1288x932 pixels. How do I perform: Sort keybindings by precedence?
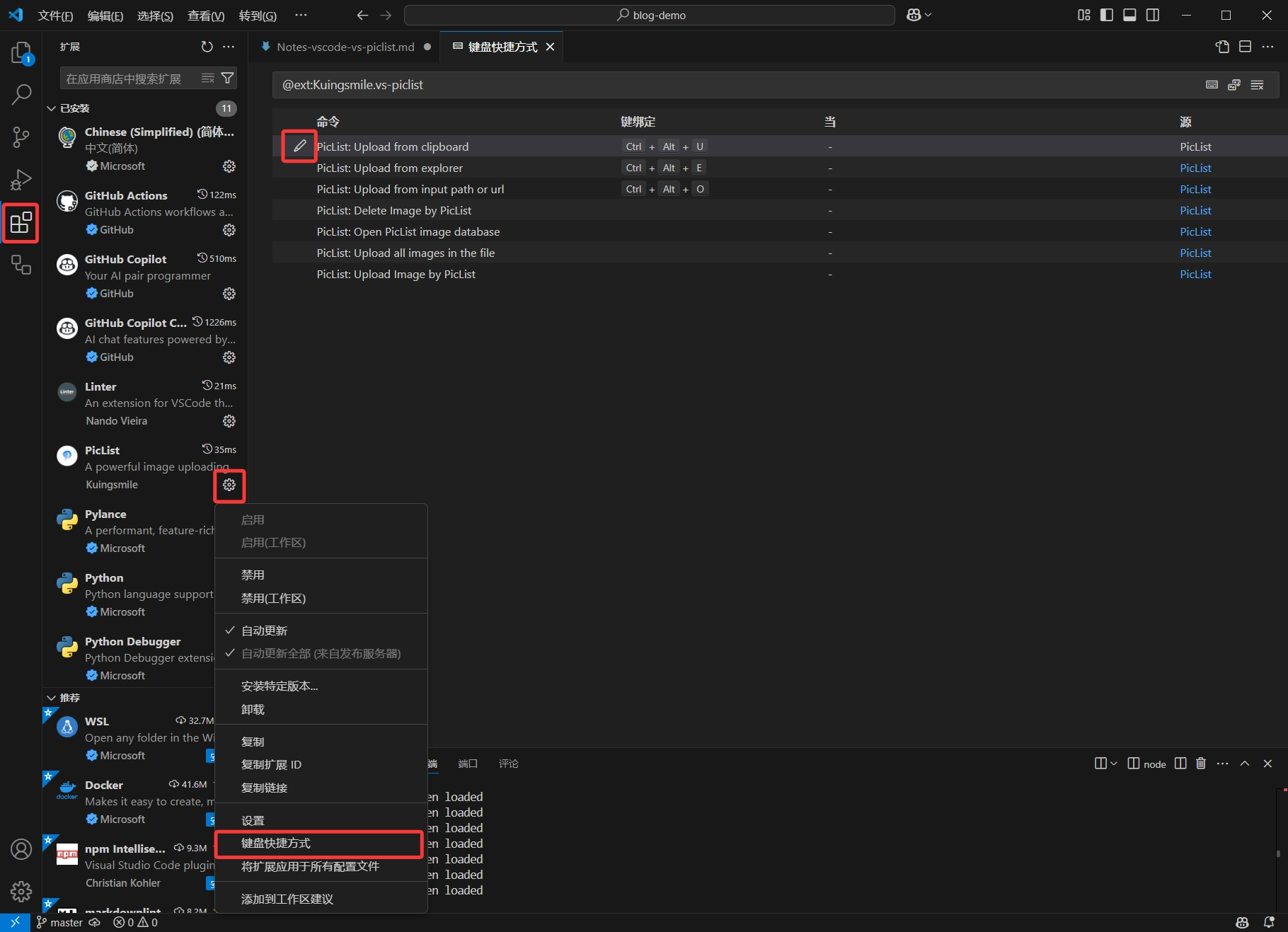click(1234, 85)
